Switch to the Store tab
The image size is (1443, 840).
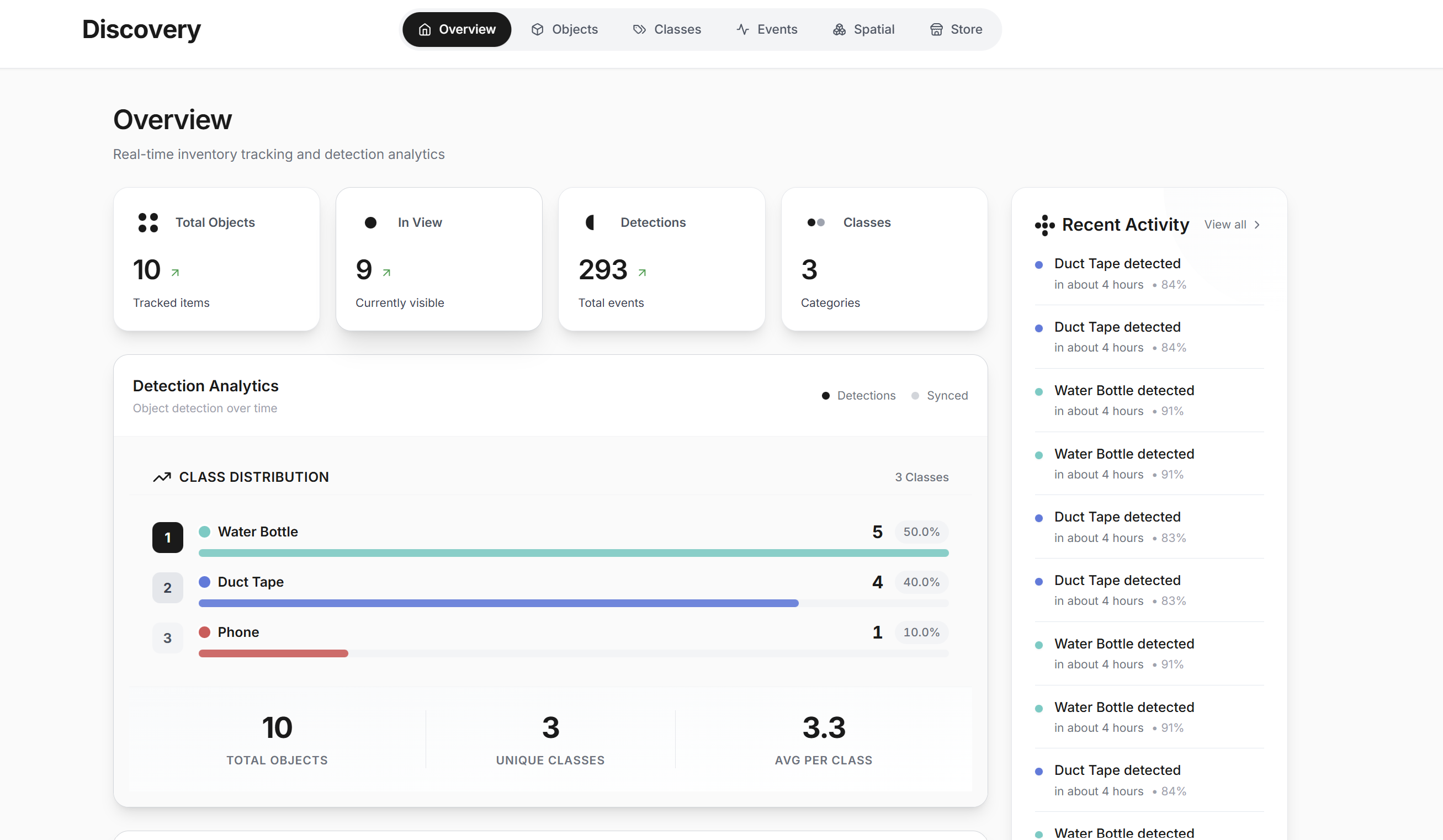tap(956, 29)
